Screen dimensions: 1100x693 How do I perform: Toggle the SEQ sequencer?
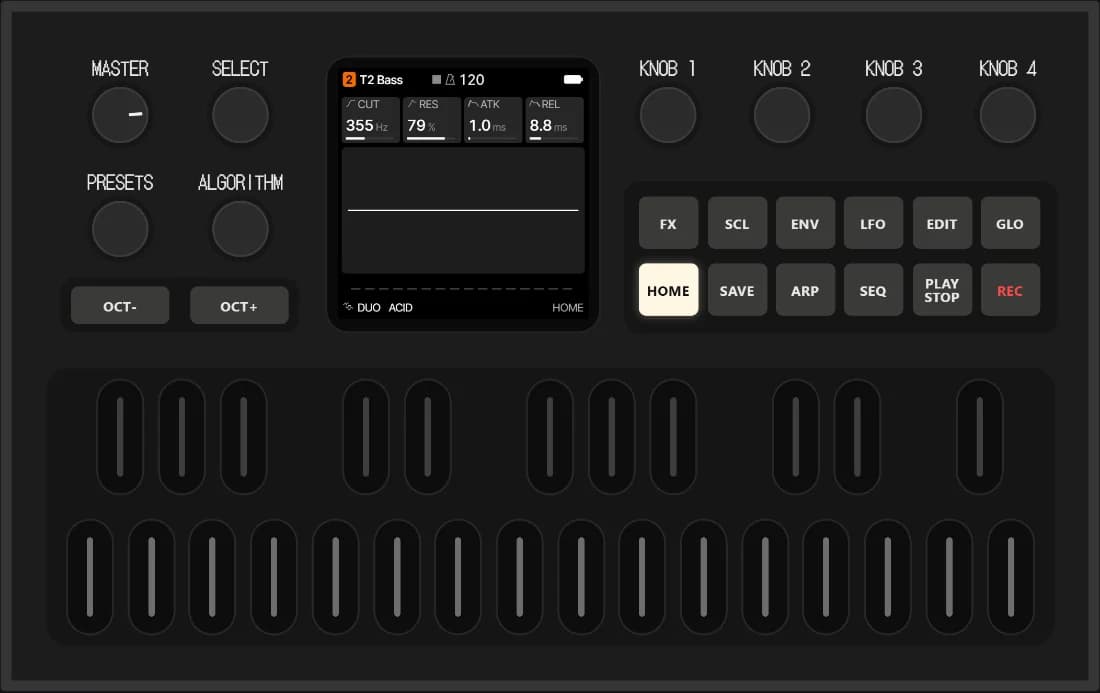[873, 290]
